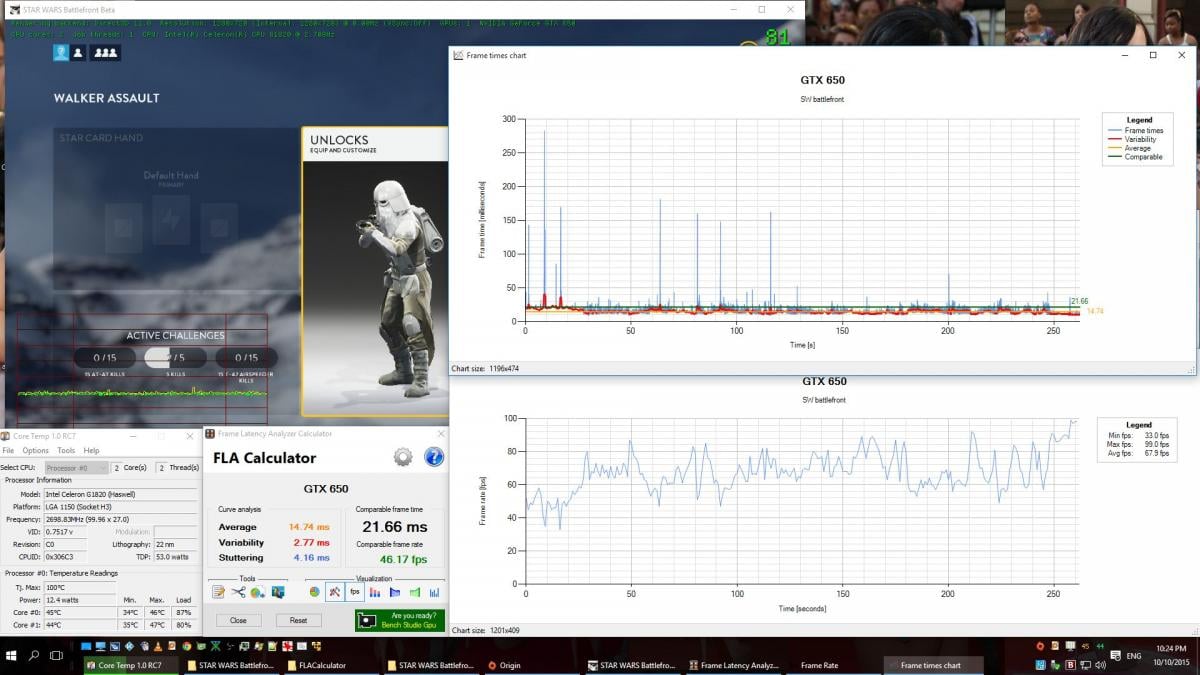The height and width of the screenshot is (675, 1200).
Task: Open the Tools menu in Core Temp
Action: [x=66, y=451]
